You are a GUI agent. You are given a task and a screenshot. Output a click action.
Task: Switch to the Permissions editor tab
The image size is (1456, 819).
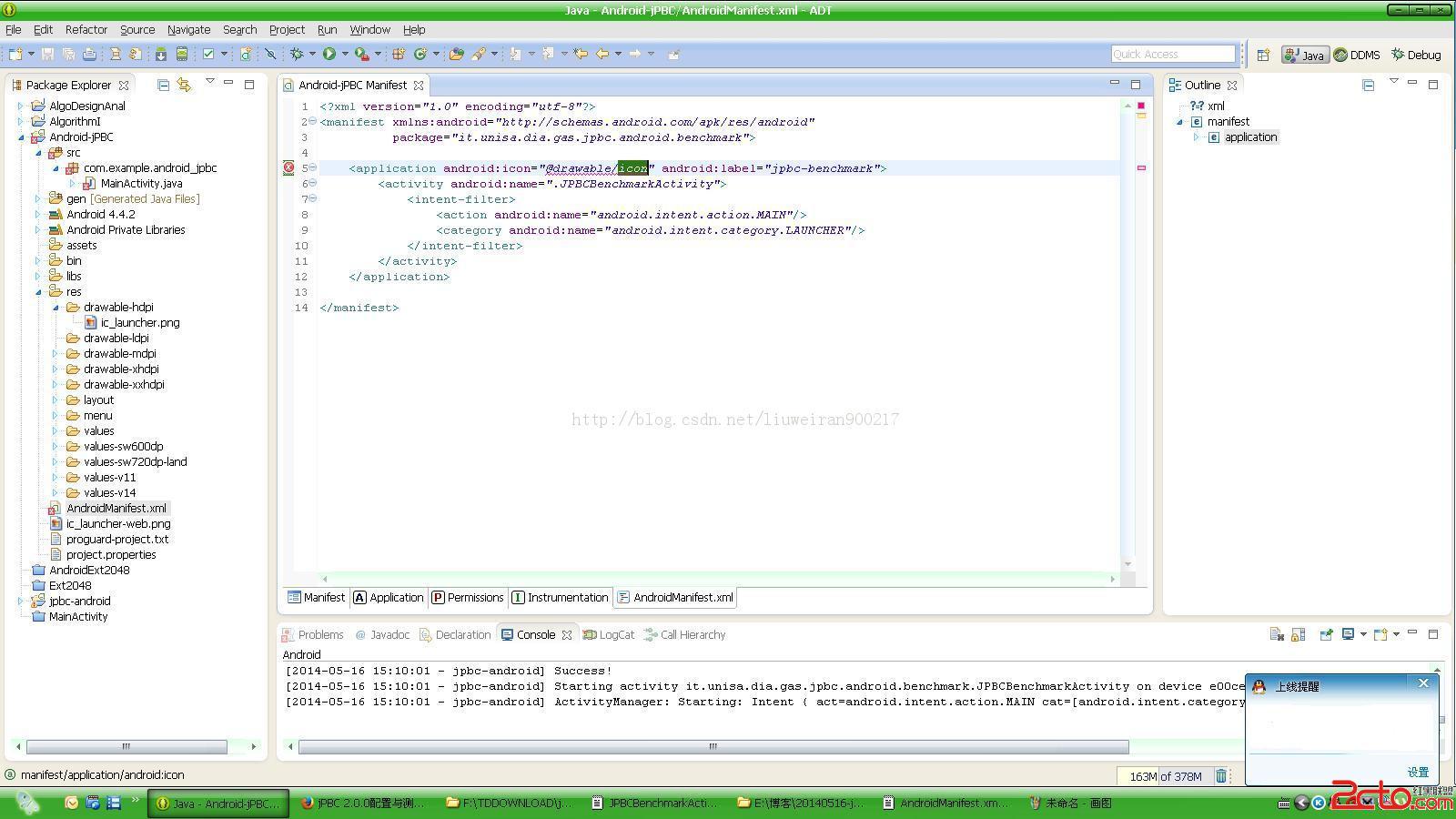(468, 598)
